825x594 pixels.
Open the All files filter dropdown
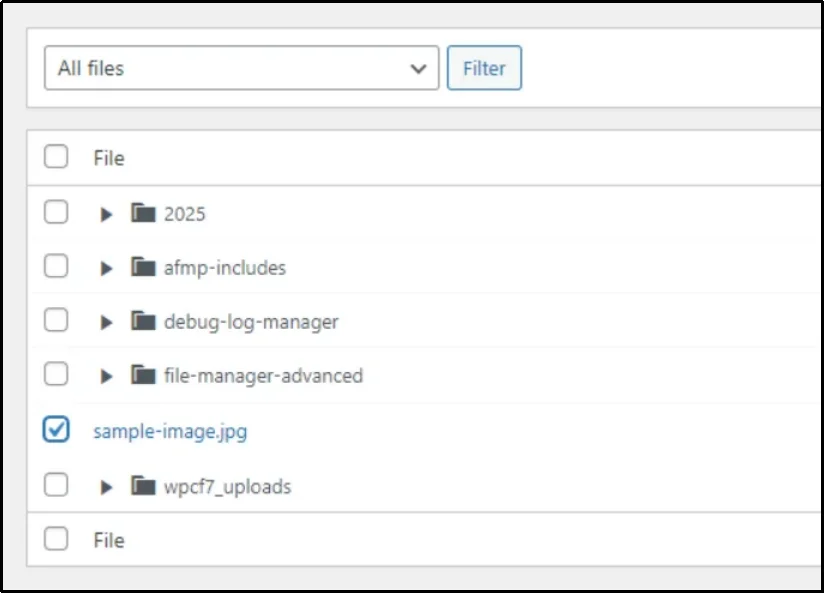[240, 68]
